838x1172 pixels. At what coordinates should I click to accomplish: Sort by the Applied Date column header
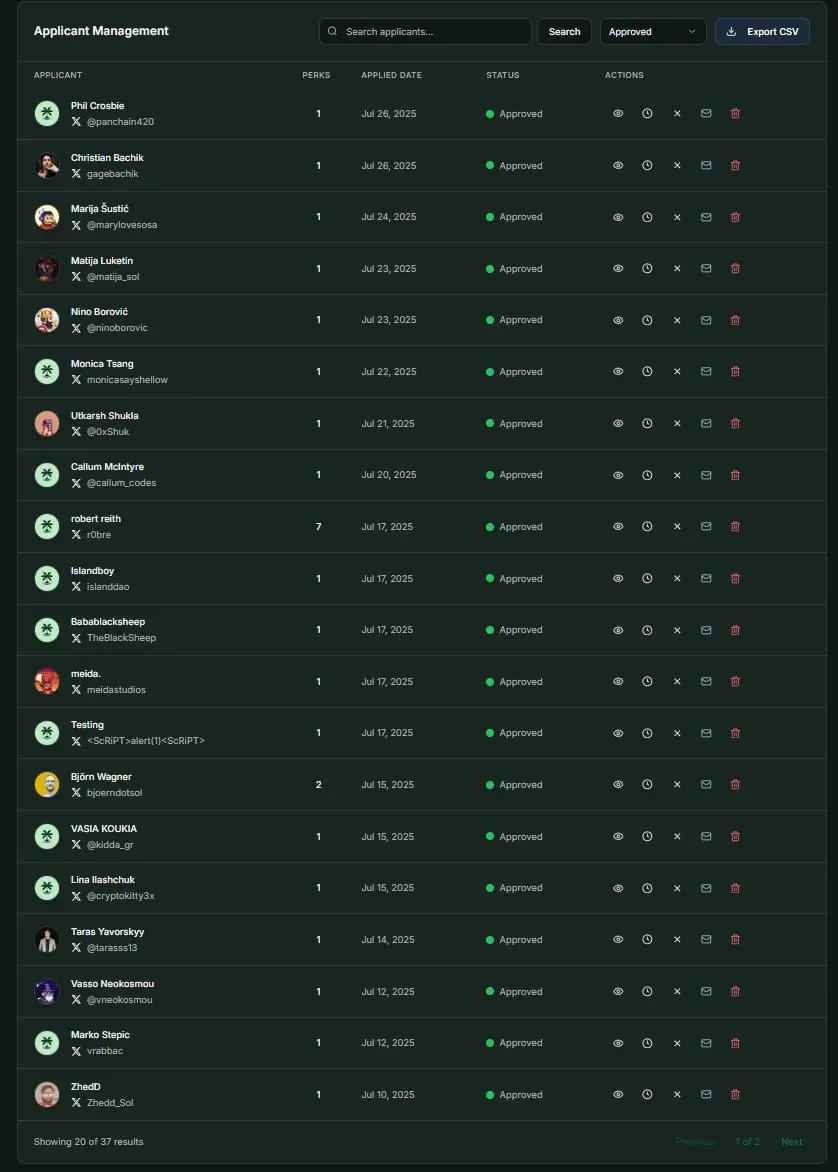tap(391, 75)
